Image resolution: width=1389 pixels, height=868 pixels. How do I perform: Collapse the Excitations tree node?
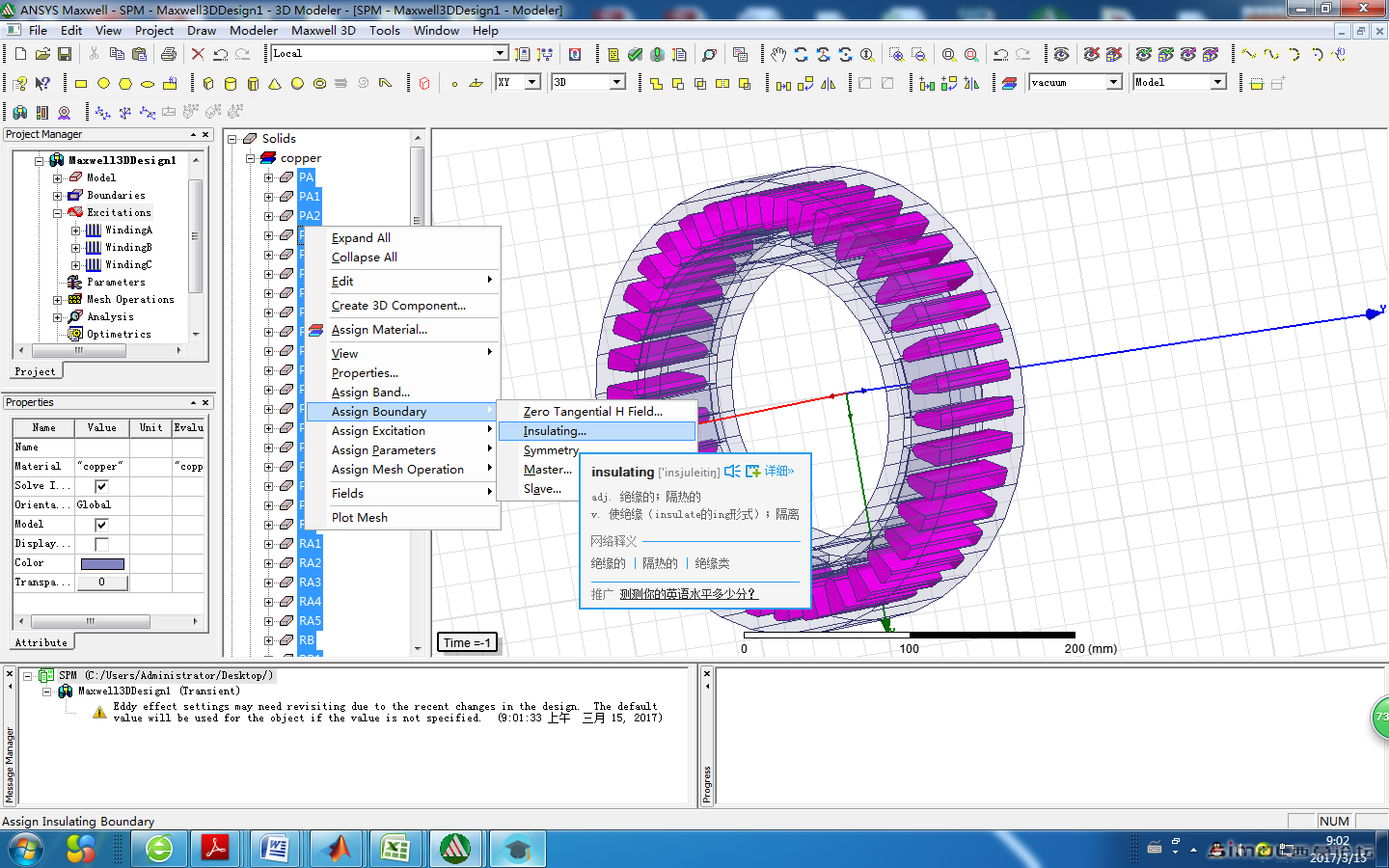pos(57,213)
